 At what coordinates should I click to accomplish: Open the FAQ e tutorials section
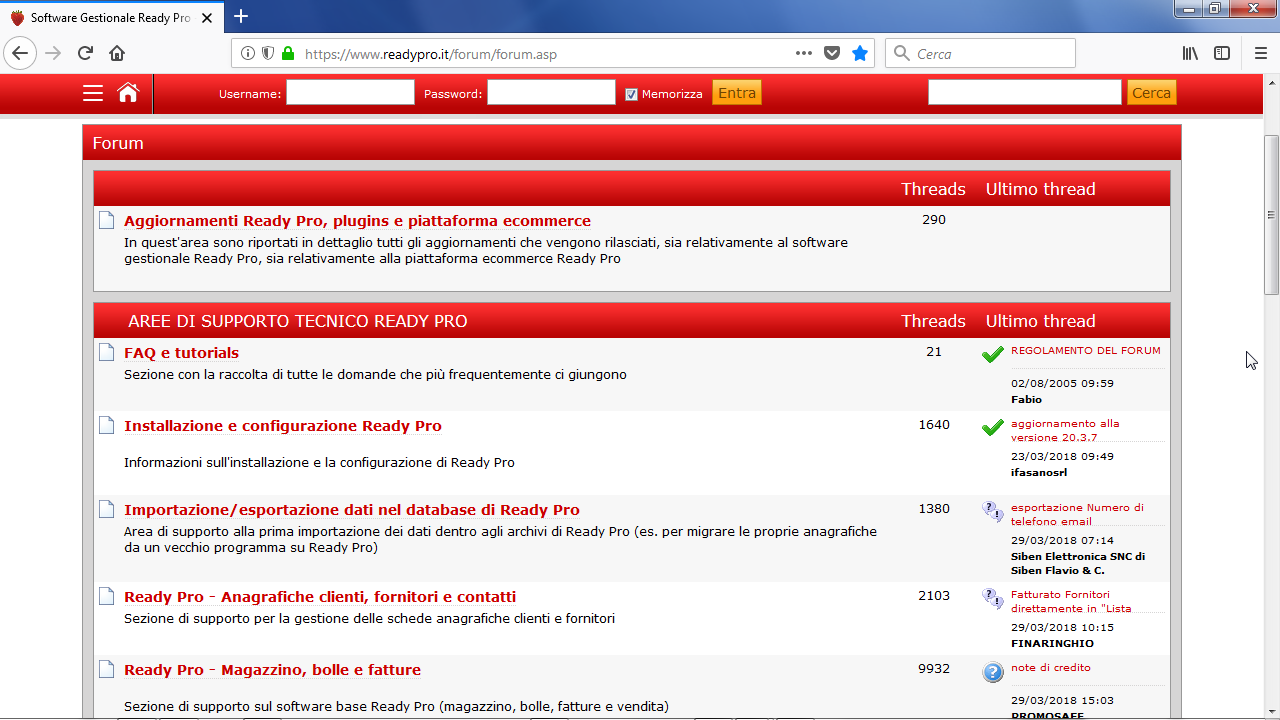pyautogui.click(x=181, y=353)
